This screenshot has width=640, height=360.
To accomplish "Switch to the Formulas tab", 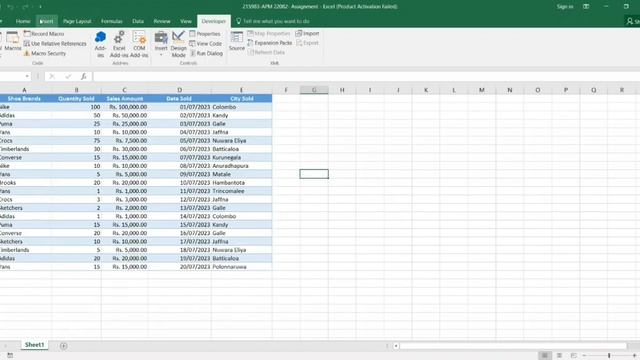I will pos(111,21).
